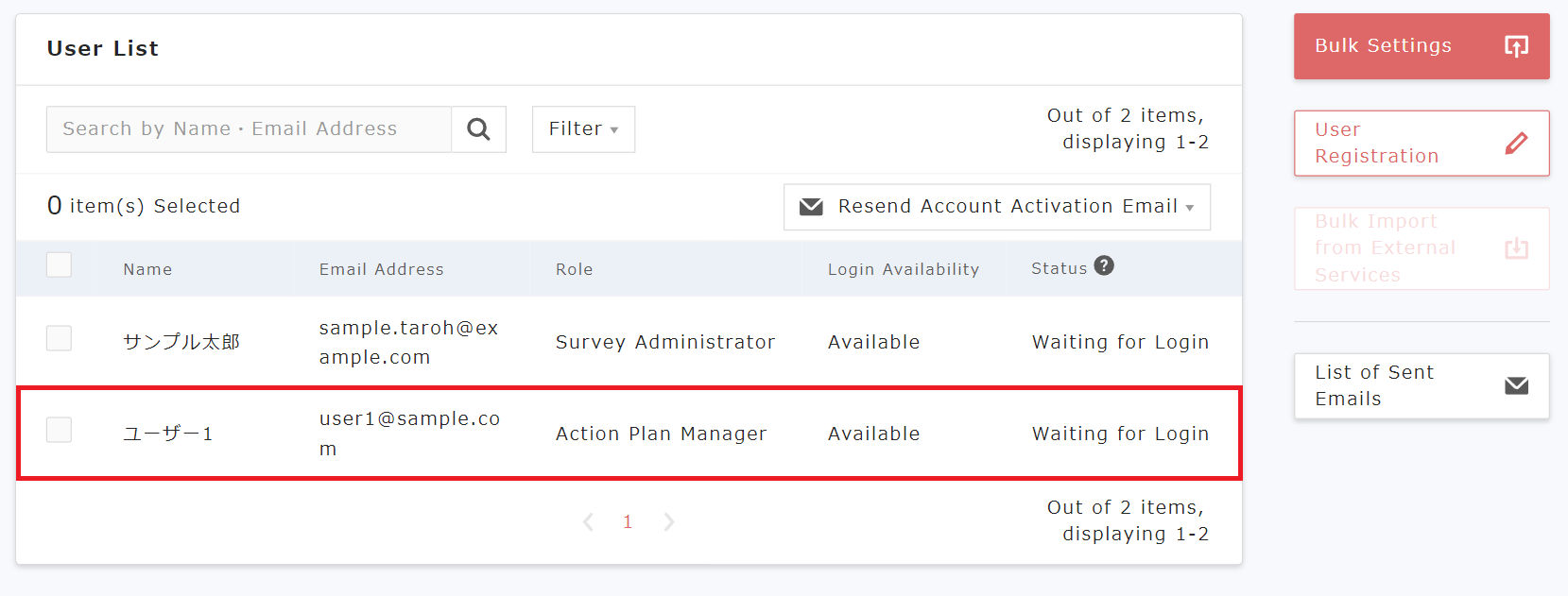Click the List of Sent Emails envelope icon

point(1515,385)
